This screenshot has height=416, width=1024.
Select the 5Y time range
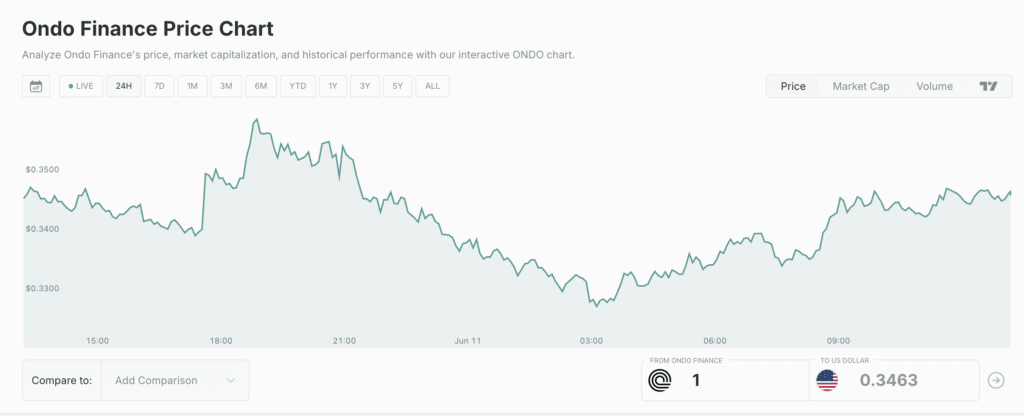click(398, 86)
